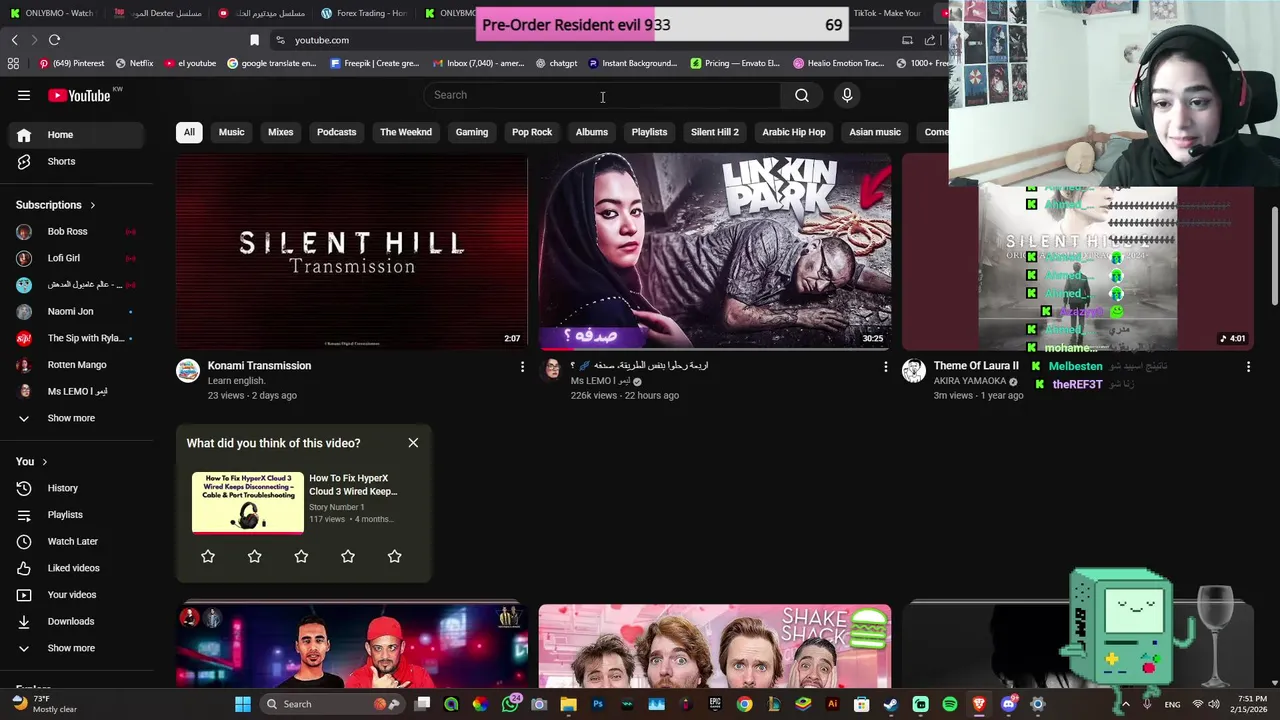Open options for Konami Transmission video
This screenshot has width=1280, height=720.
click(522, 367)
